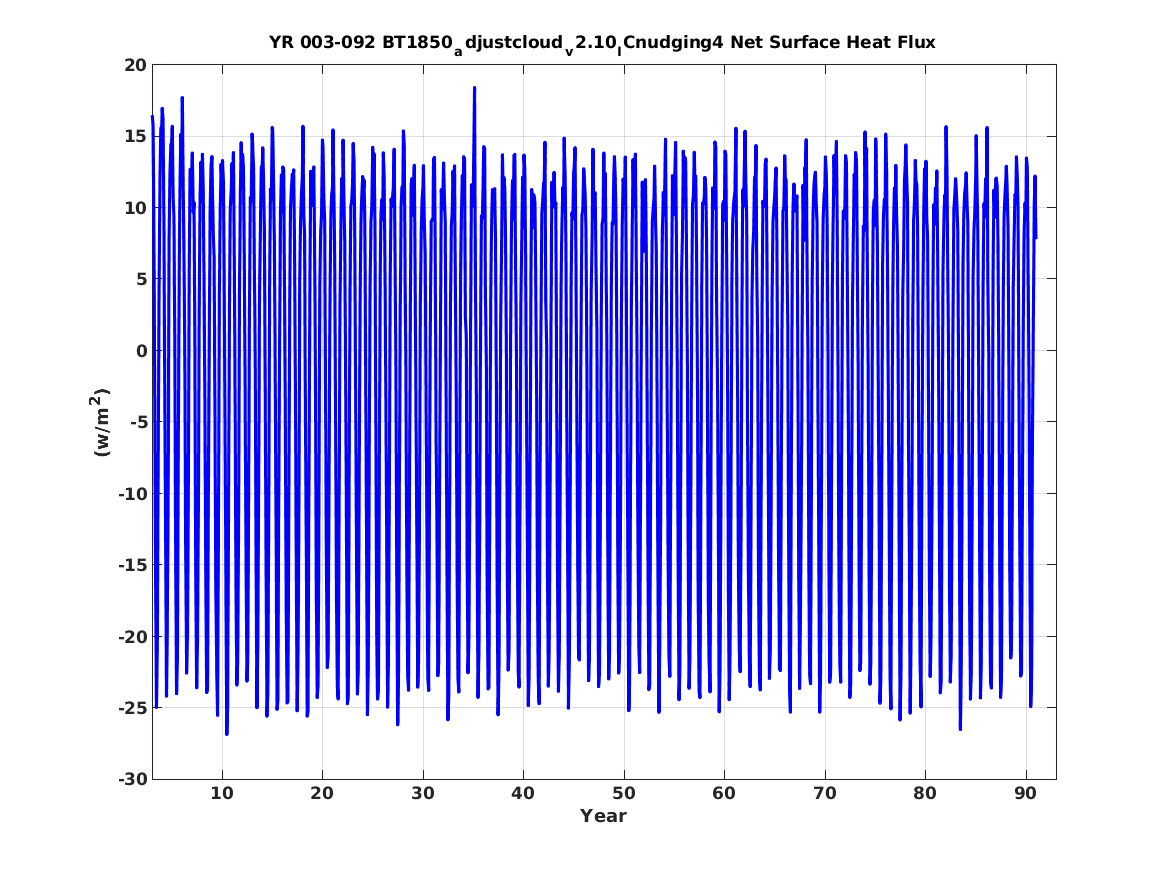Viewport: 1167px width, 875px height.
Task: Click y-axis tick label -15
Action: [x=133, y=565]
